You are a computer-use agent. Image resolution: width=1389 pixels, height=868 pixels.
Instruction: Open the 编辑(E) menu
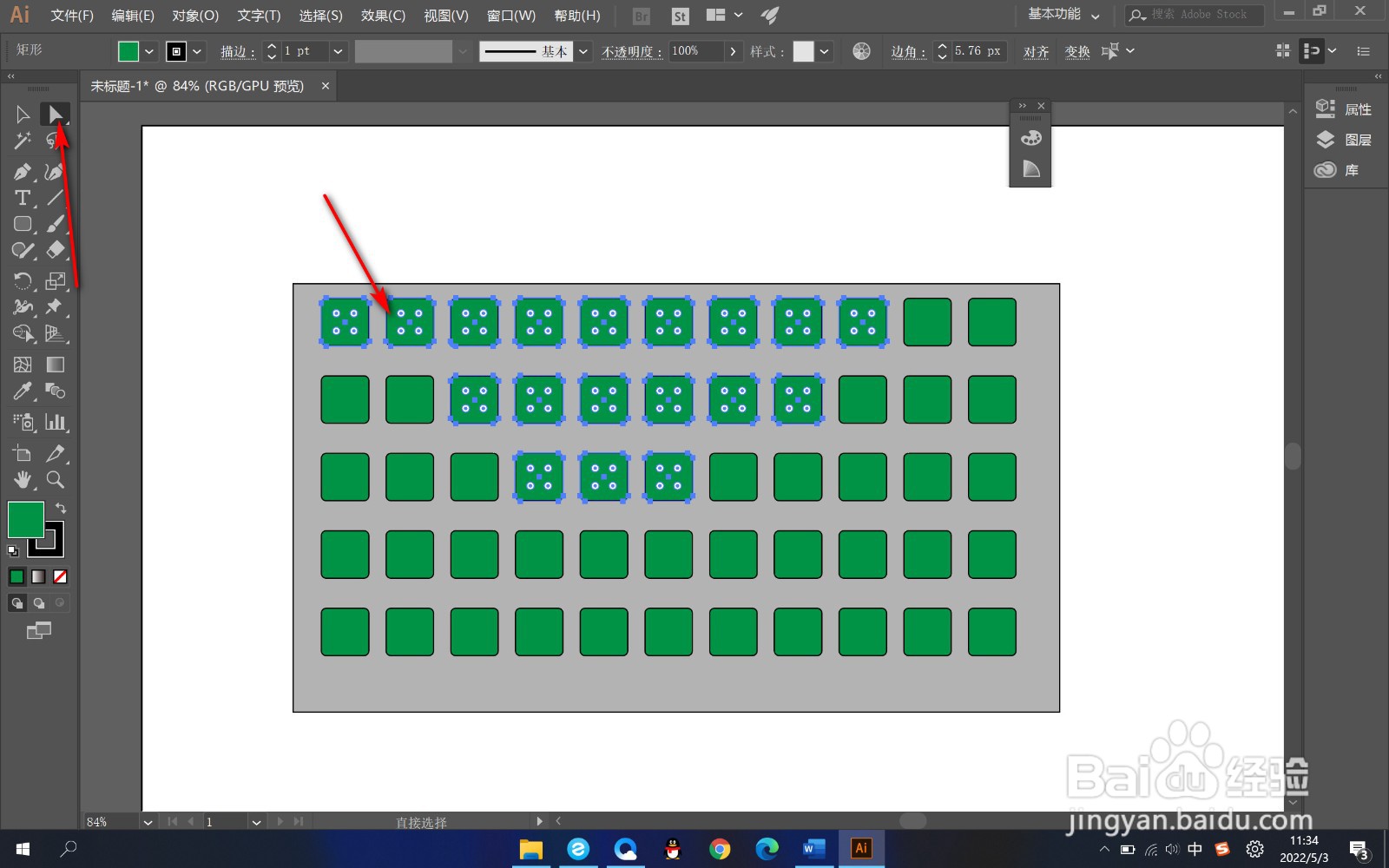133,16
